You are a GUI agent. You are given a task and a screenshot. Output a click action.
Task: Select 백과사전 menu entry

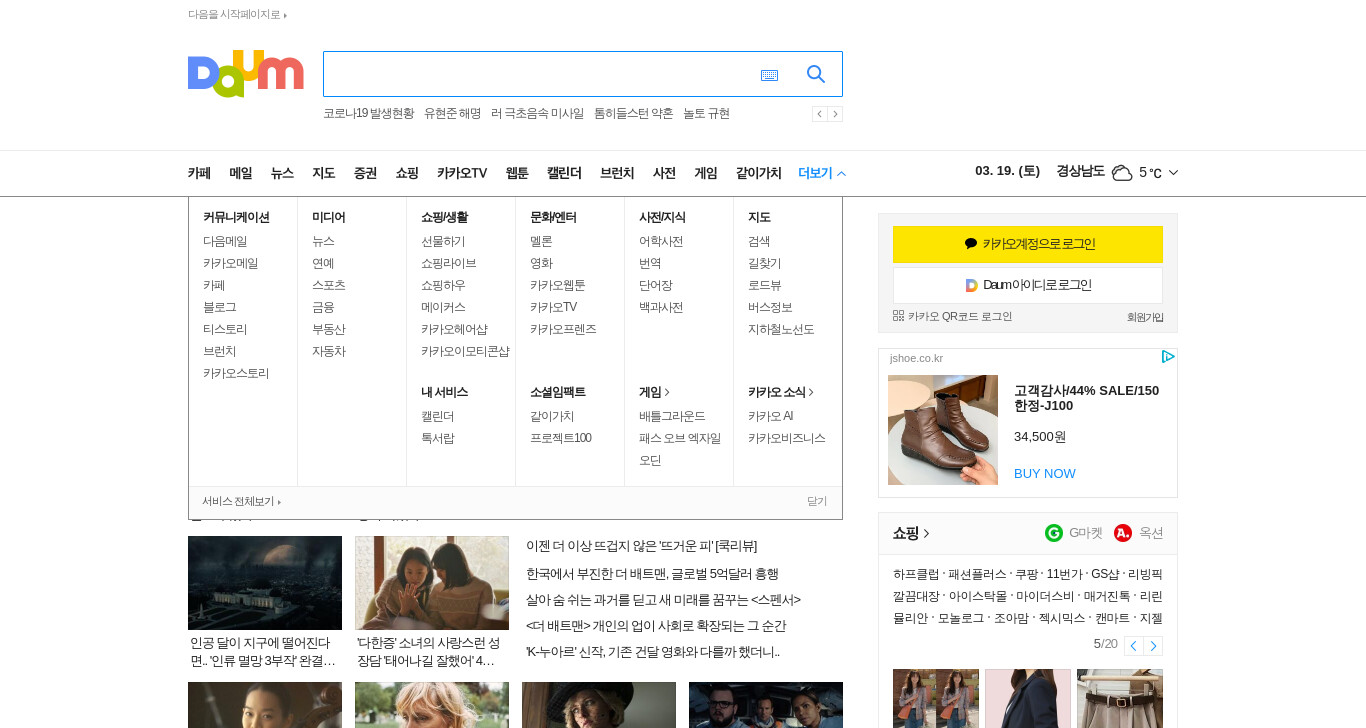click(x=661, y=307)
